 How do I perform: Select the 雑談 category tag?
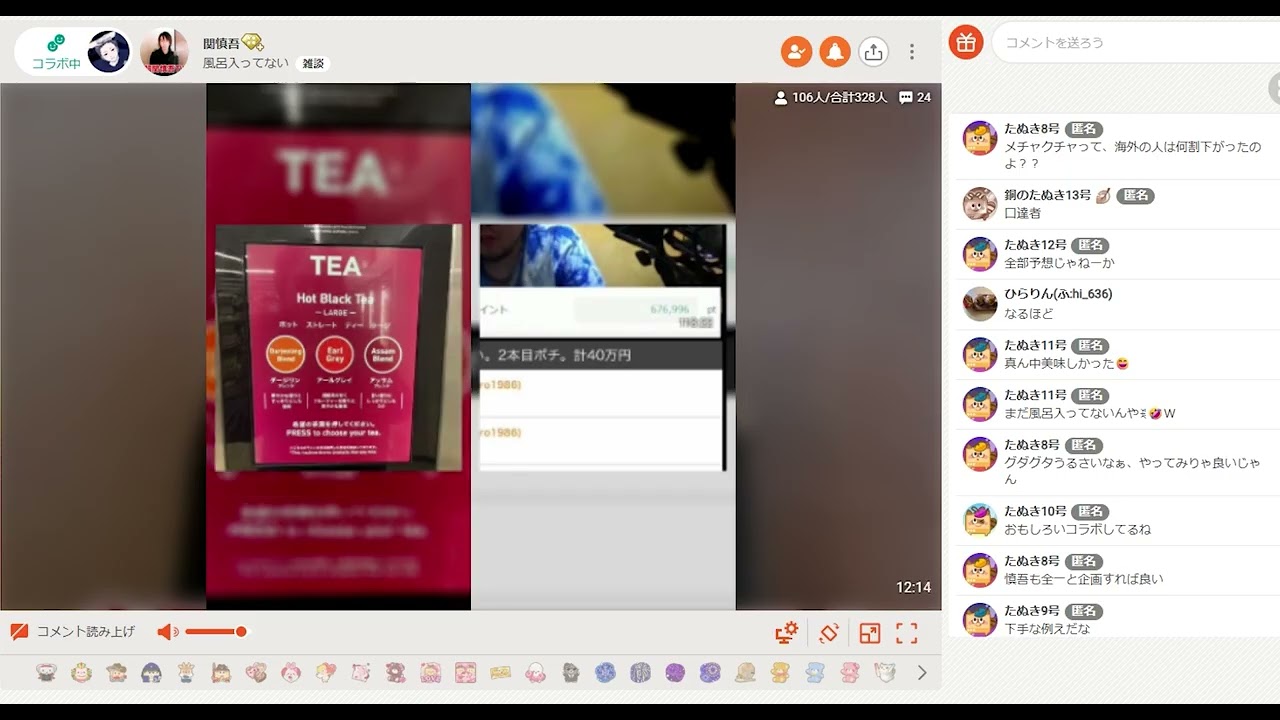click(313, 63)
